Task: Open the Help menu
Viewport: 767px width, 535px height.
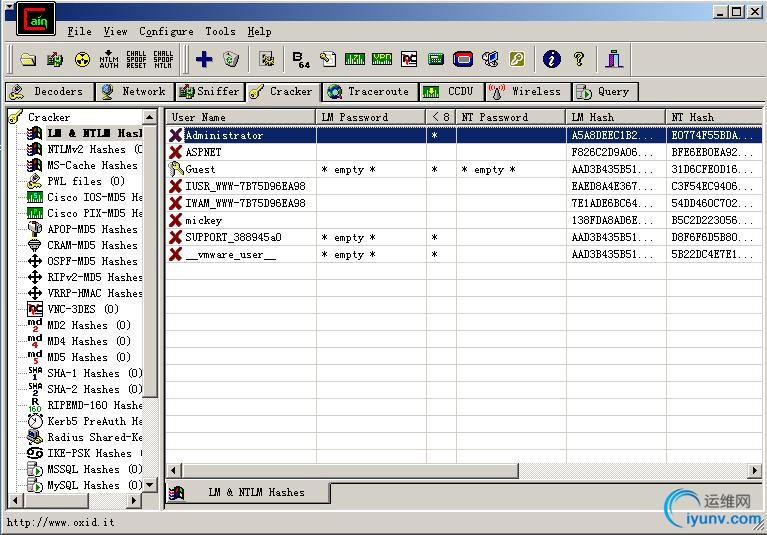Action: pos(259,31)
